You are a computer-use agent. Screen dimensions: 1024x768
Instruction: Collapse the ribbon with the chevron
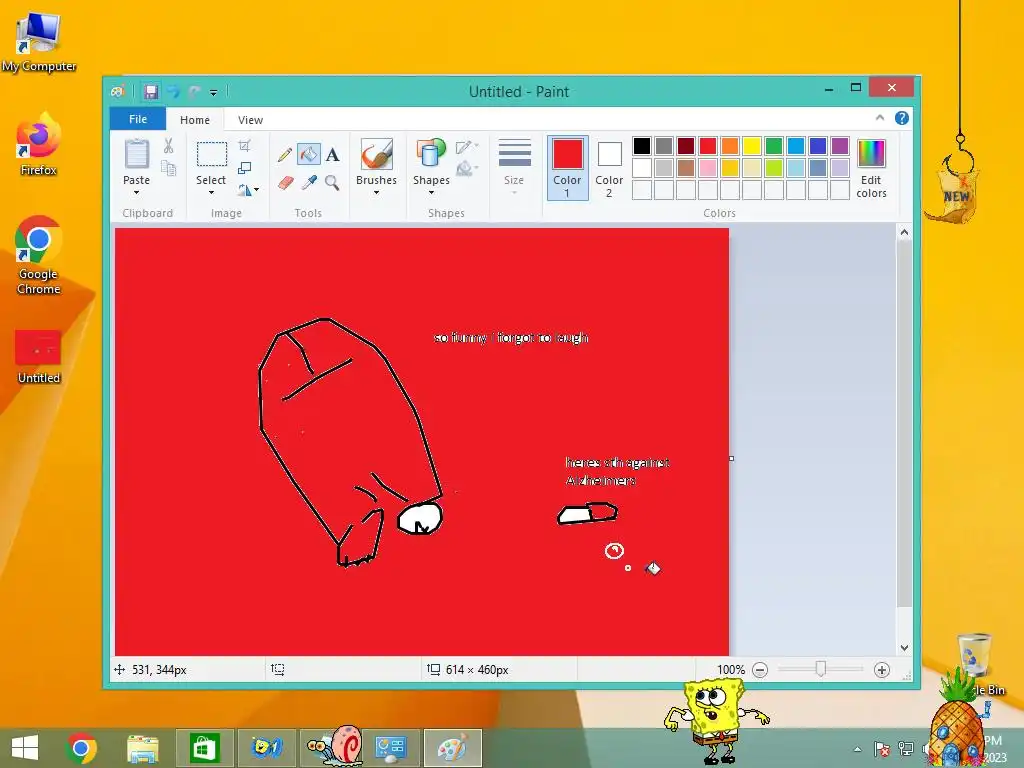(880, 118)
